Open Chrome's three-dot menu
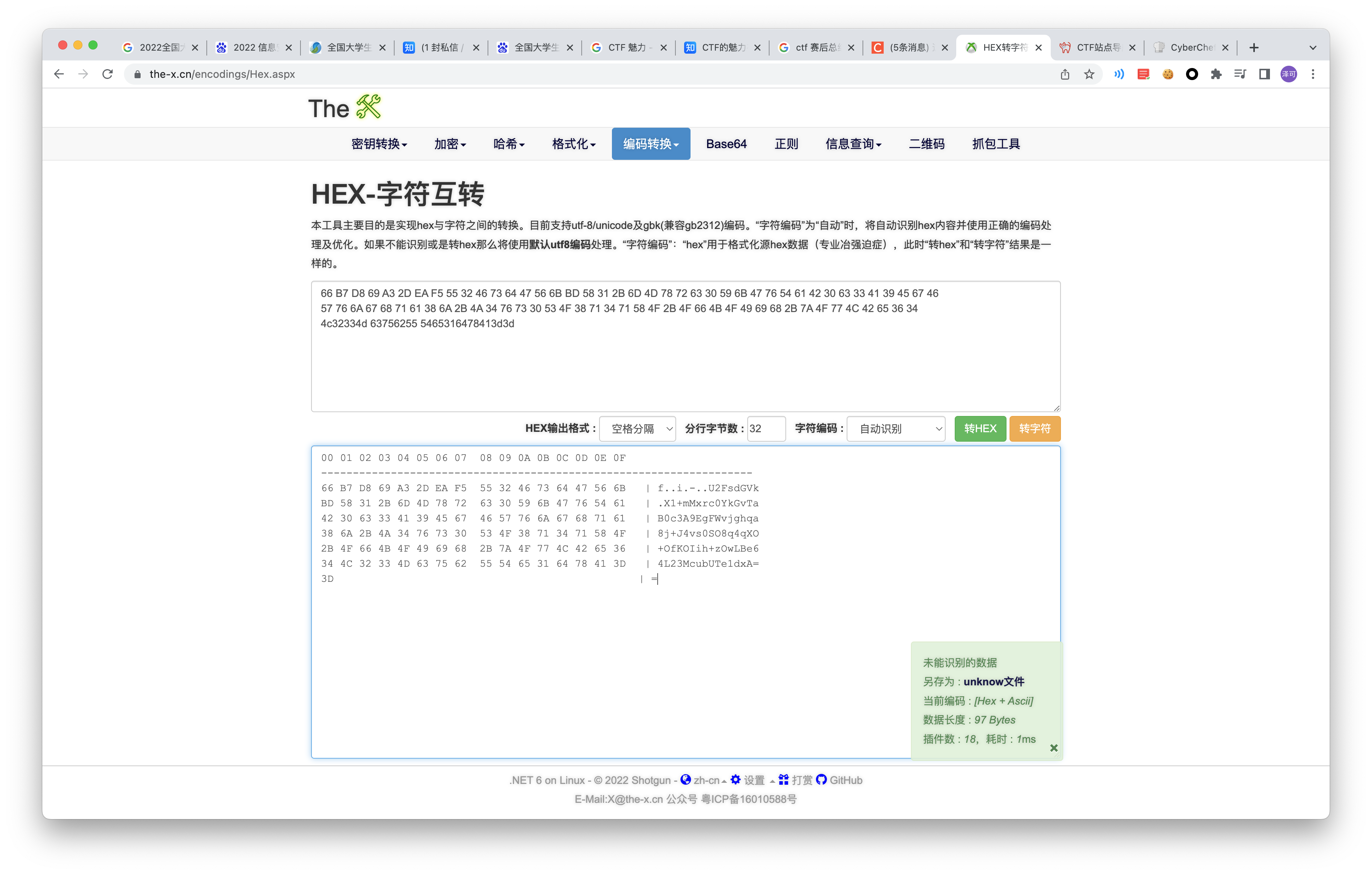The height and width of the screenshot is (875, 1372). pyautogui.click(x=1313, y=74)
